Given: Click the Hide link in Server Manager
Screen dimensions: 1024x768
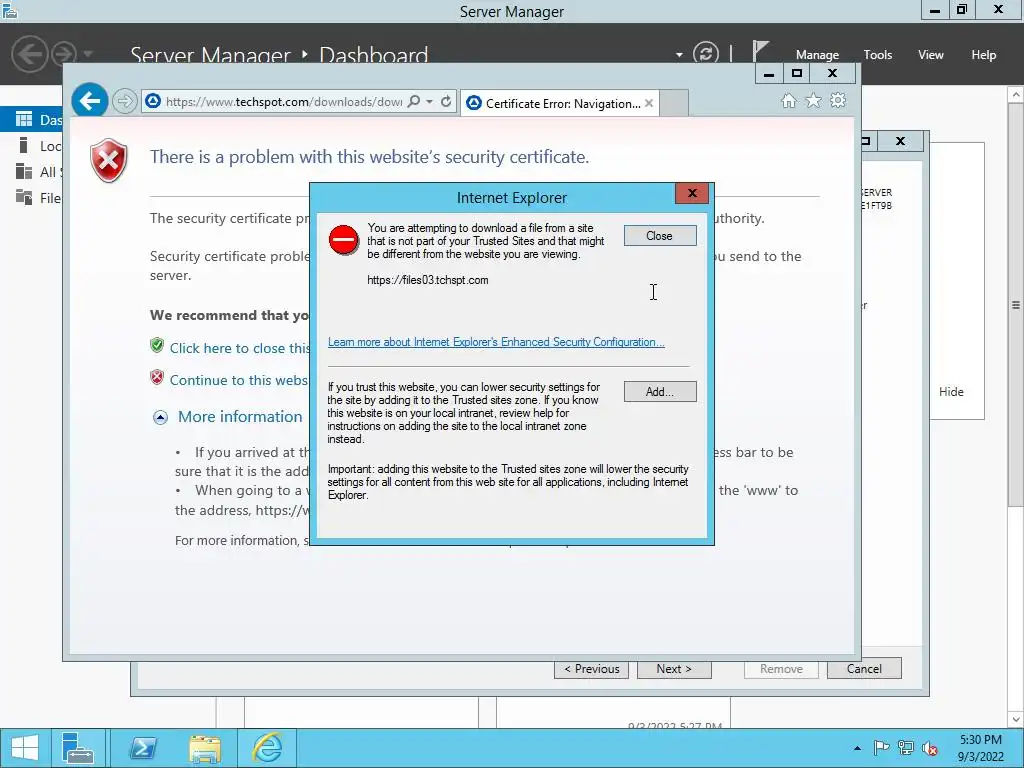Looking at the screenshot, I should (951, 392).
